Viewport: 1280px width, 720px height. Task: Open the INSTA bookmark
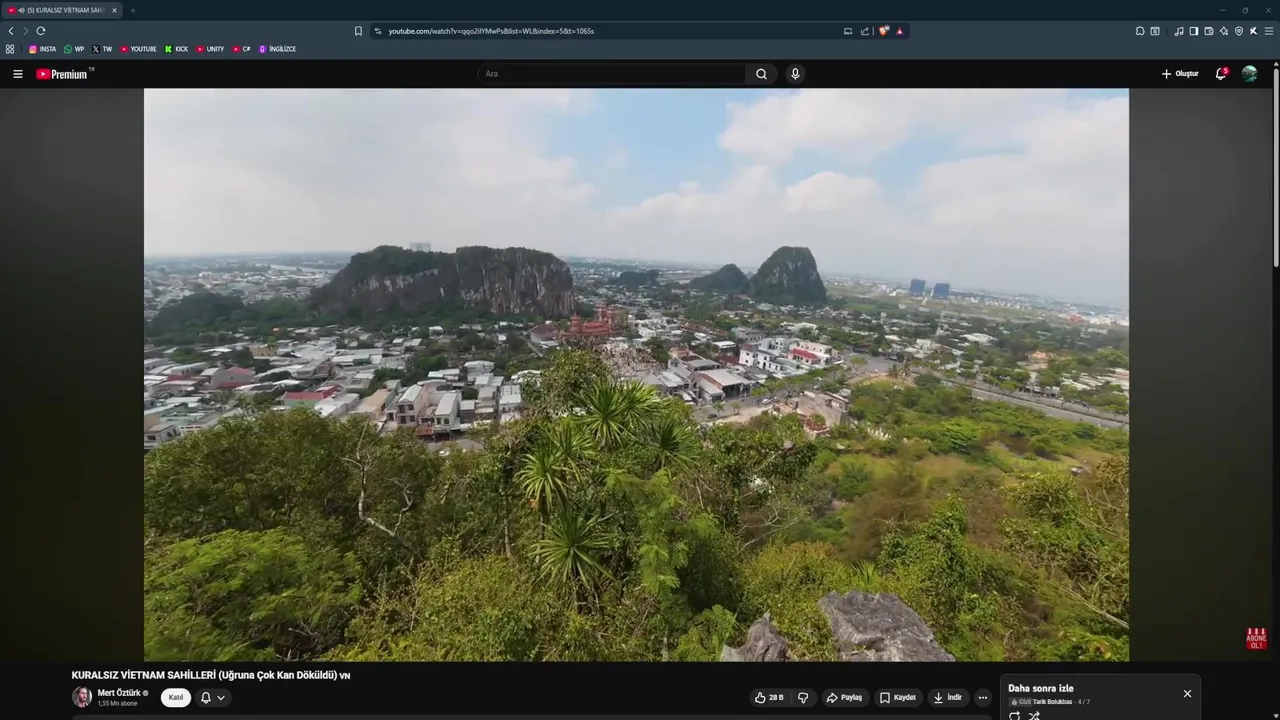pos(42,49)
